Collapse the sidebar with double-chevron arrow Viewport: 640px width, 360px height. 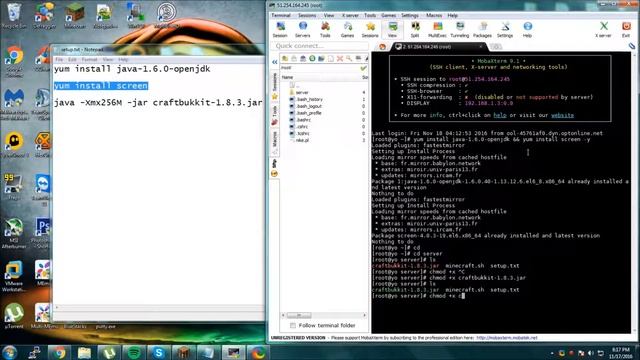(275, 62)
